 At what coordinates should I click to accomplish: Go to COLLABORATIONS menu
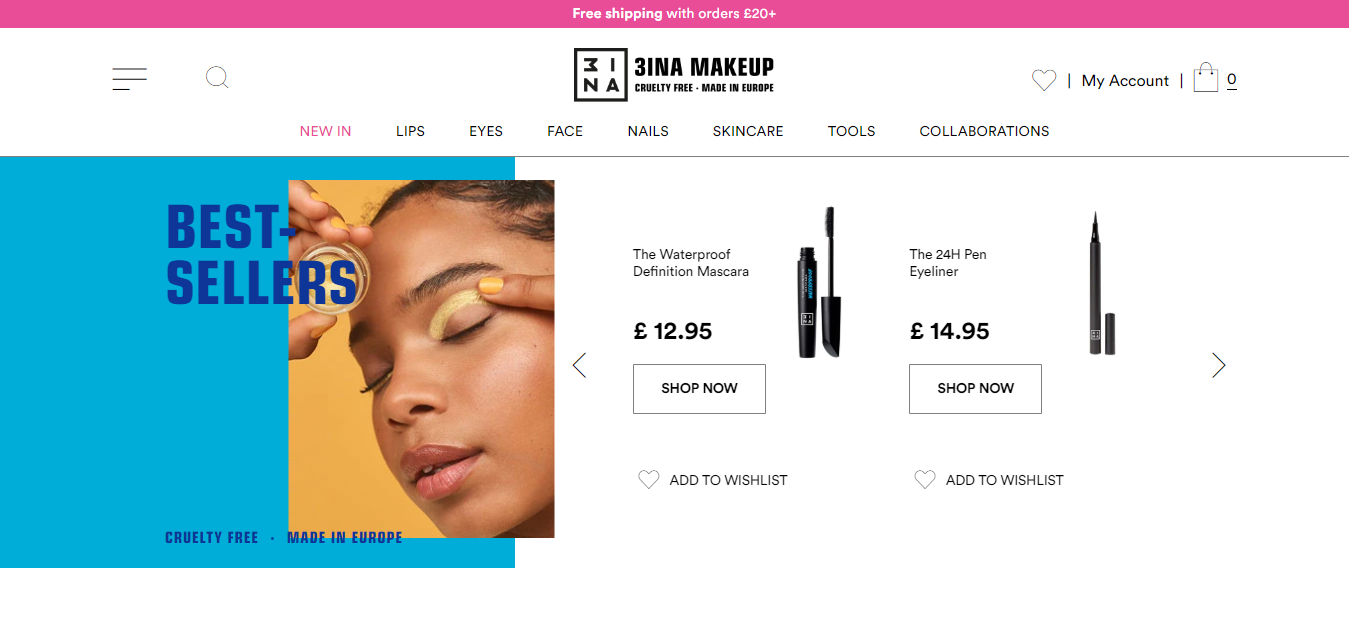[x=984, y=131]
